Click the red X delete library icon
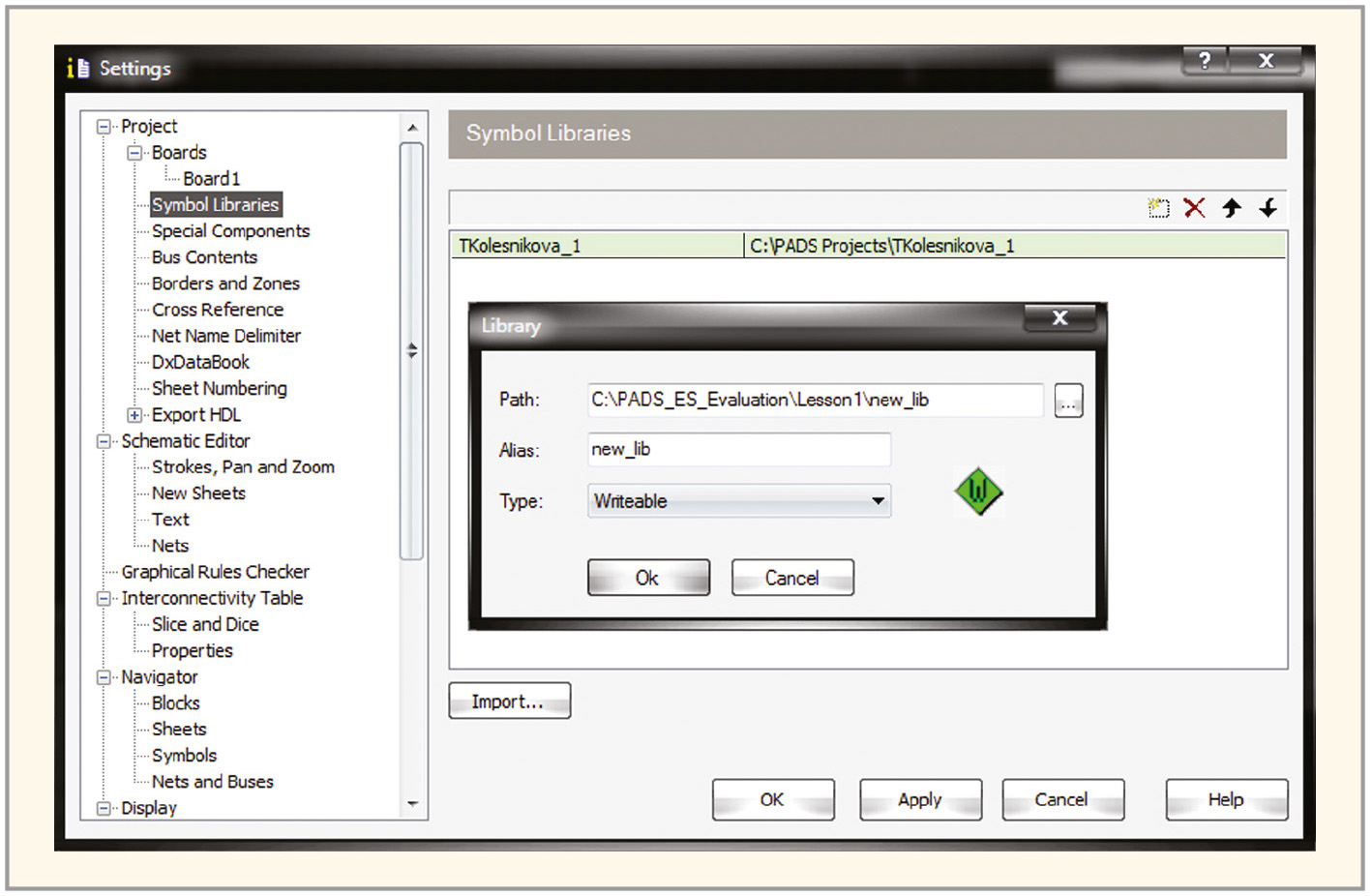 click(1194, 208)
